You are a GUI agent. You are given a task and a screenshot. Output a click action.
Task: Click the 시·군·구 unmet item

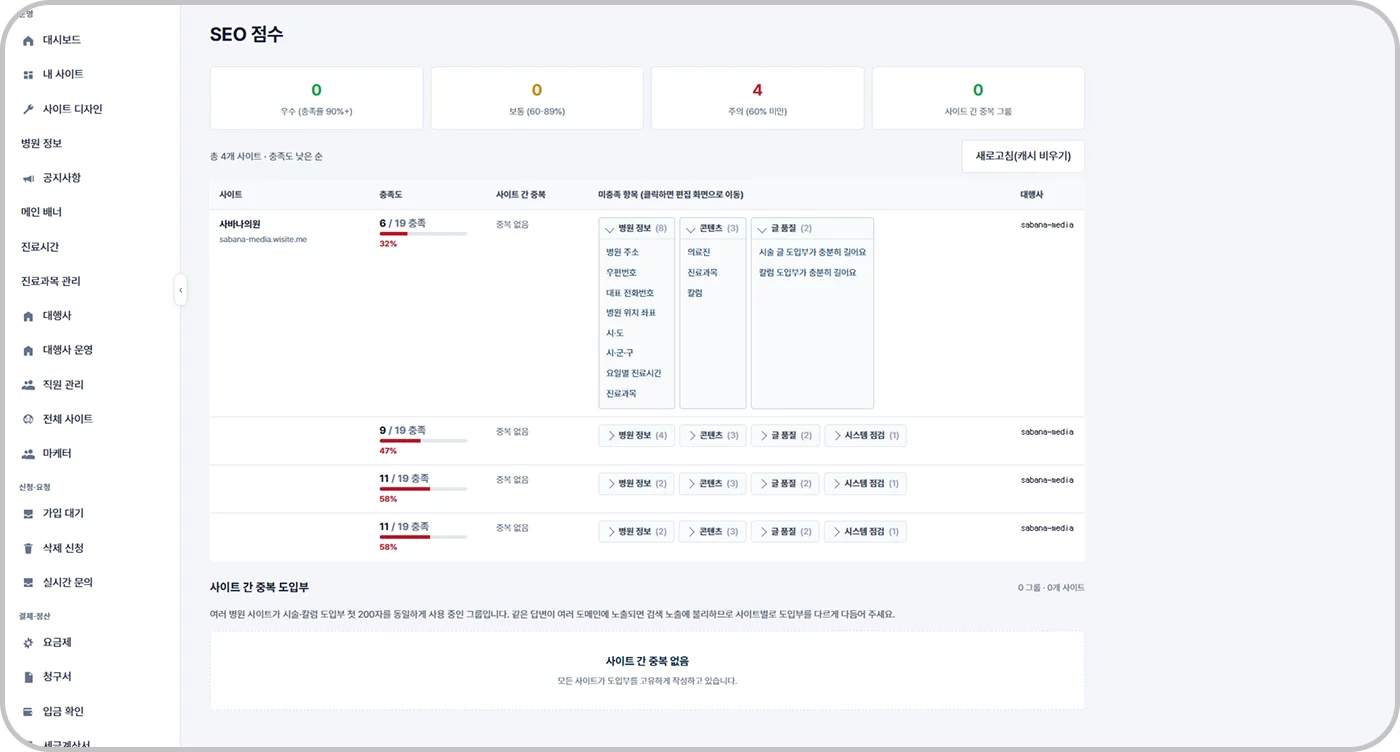[x=620, y=353]
